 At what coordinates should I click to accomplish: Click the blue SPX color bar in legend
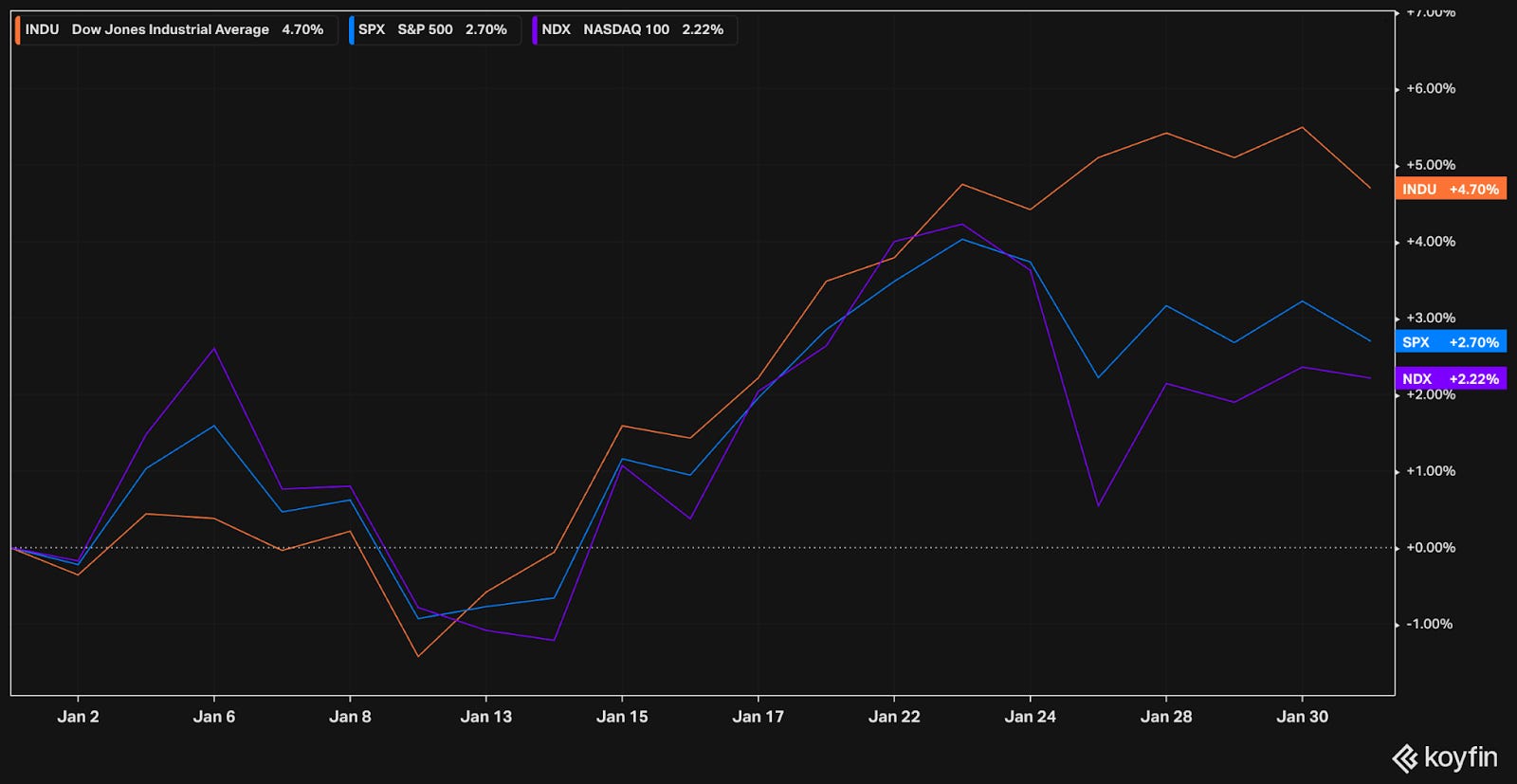point(351,29)
